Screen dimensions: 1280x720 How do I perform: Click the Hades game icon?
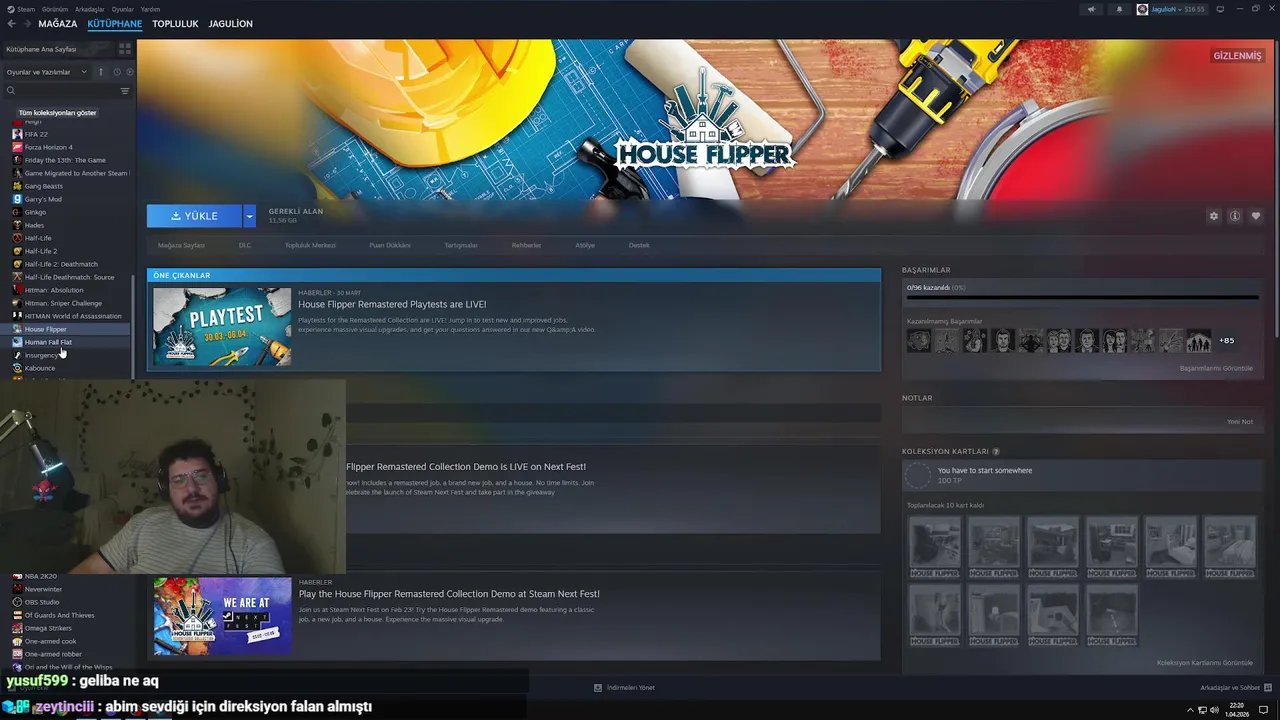17,225
